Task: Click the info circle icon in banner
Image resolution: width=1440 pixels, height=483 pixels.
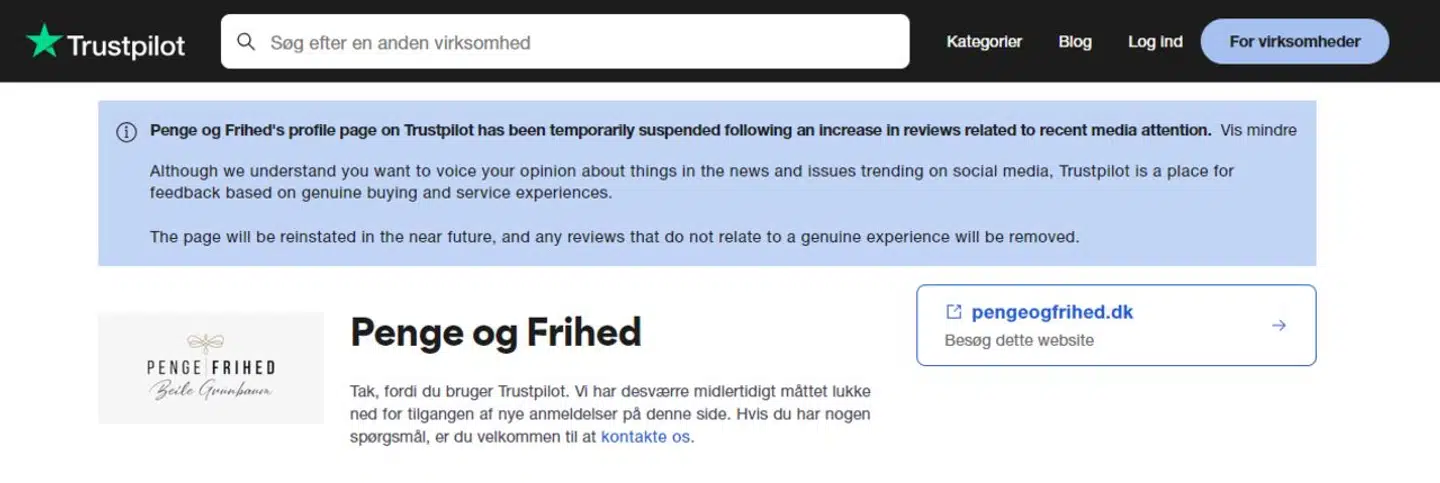Action: (126, 132)
